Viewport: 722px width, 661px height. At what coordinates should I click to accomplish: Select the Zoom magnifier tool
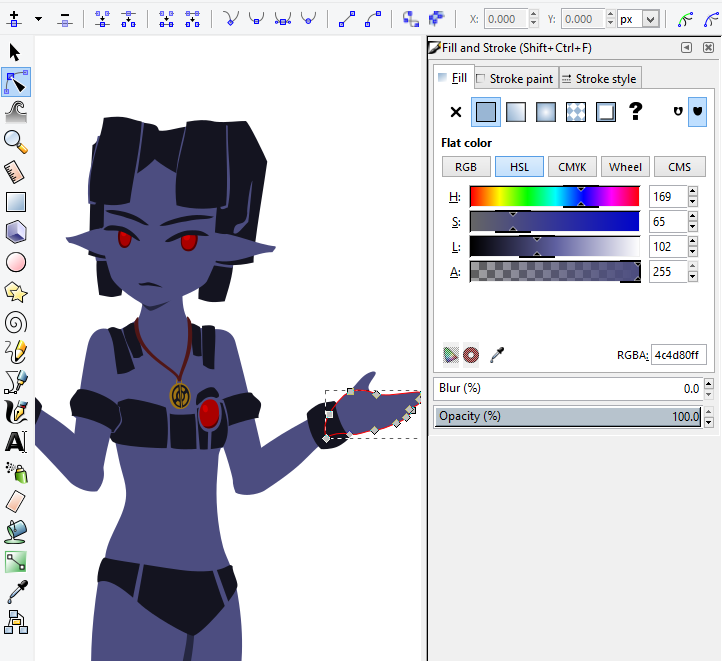[15, 141]
